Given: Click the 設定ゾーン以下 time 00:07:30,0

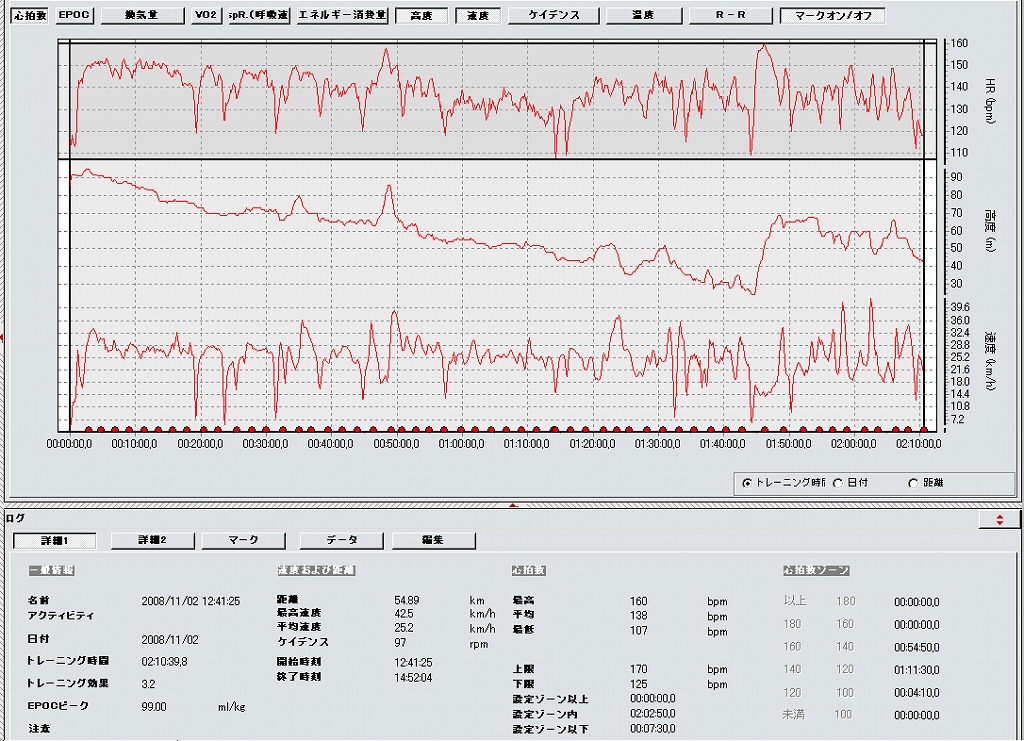Looking at the screenshot, I should pyautogui.click(x=653, y=729).
